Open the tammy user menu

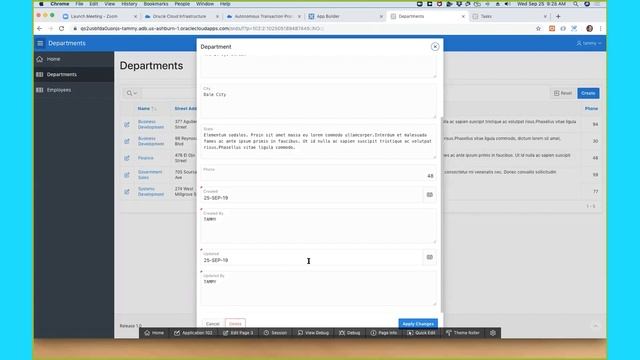pos(589,43)
